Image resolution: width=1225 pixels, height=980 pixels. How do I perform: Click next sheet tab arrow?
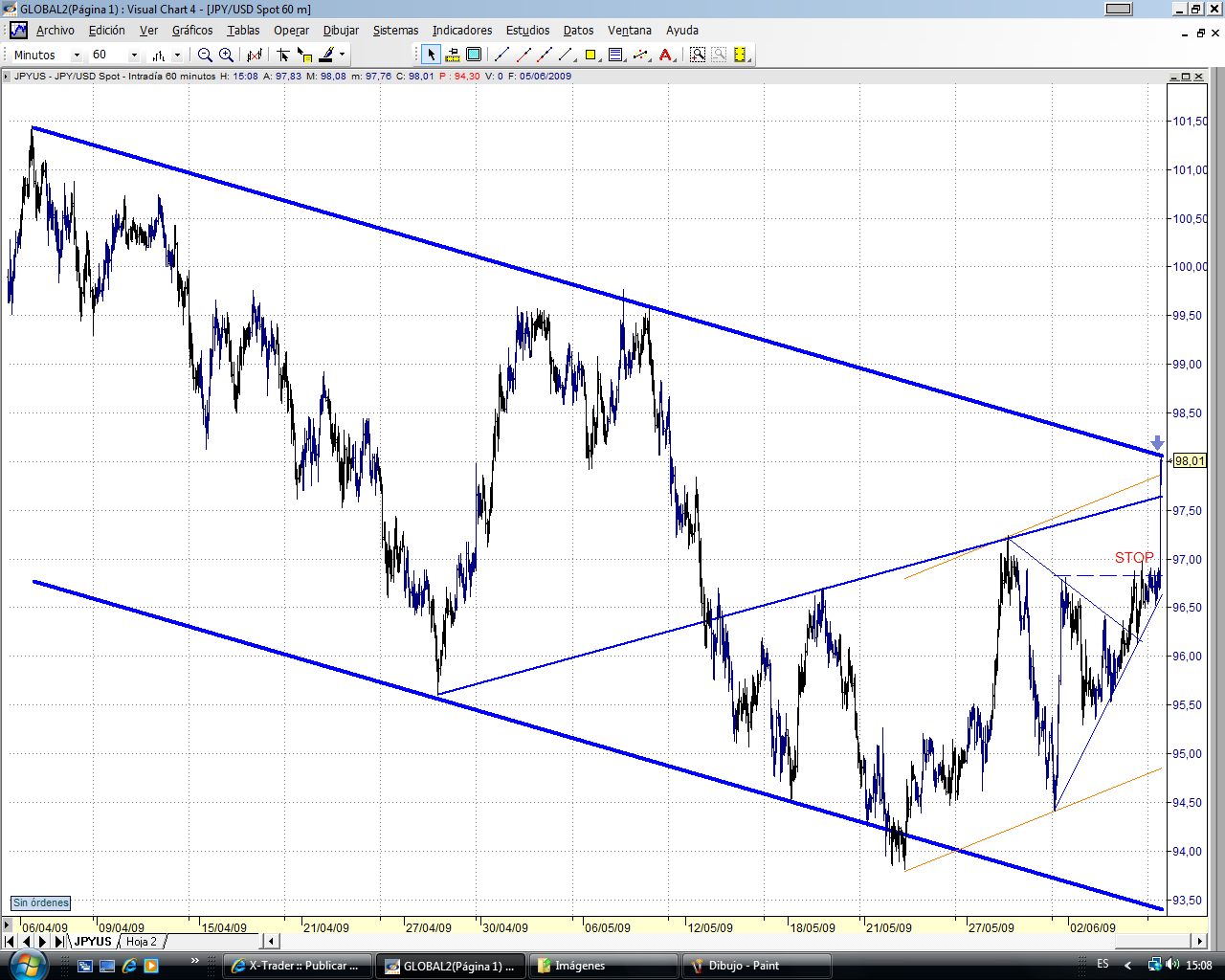(x=42, y=942)
